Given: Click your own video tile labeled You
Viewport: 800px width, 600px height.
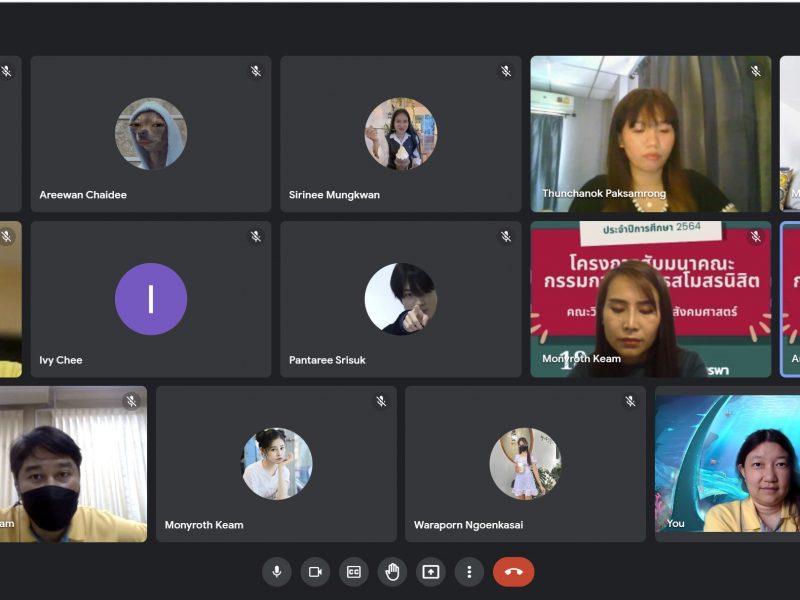Looking at the screenshot, I should click(x=727, y=465).
